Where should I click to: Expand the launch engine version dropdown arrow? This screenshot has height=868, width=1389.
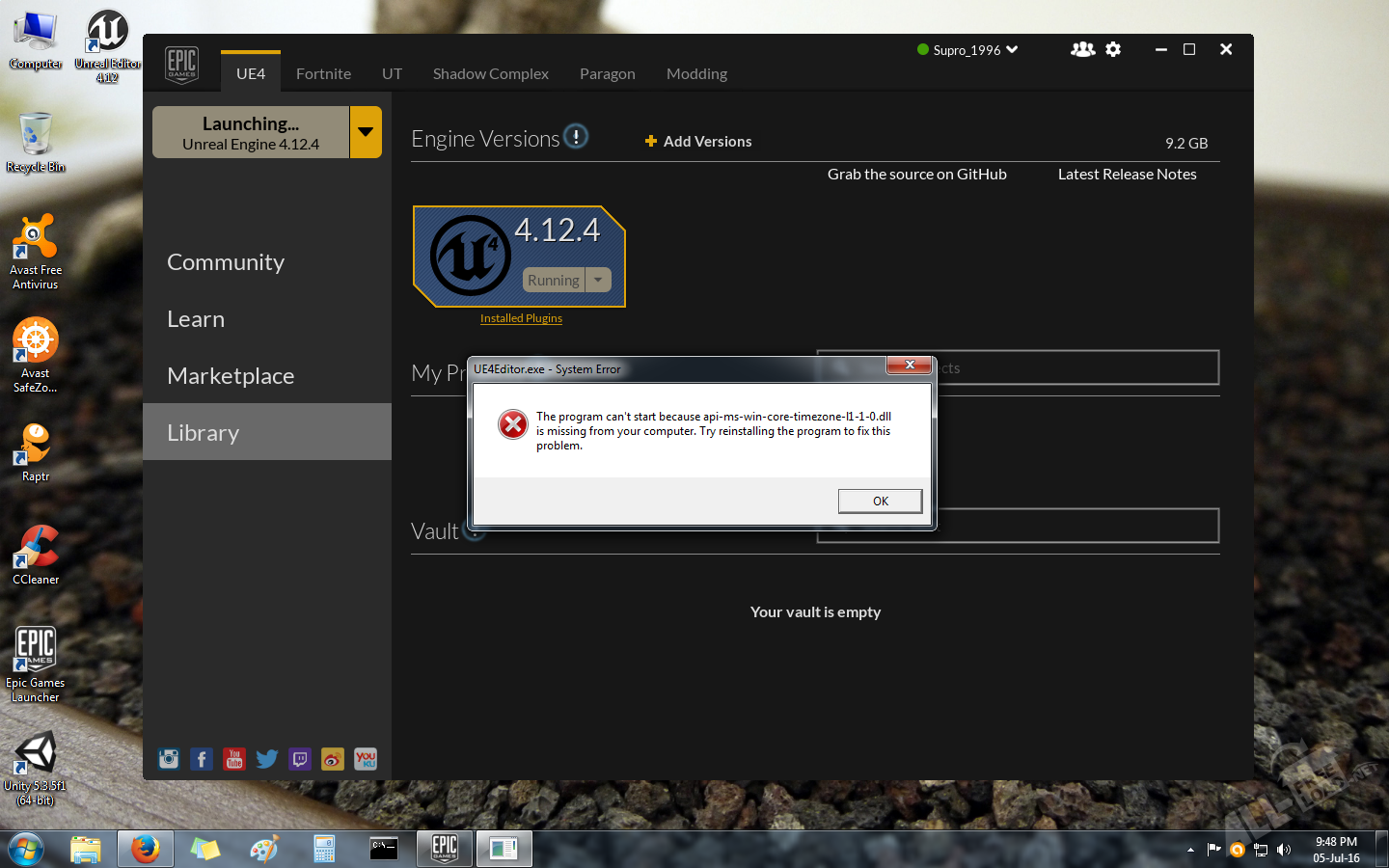click(366, 132)
